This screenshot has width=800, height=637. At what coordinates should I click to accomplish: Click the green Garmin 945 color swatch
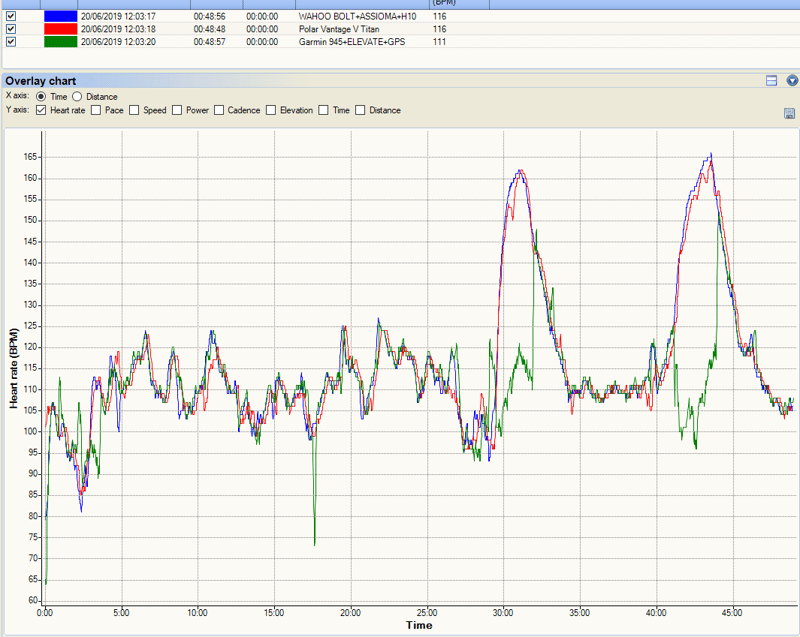point(60,42)
